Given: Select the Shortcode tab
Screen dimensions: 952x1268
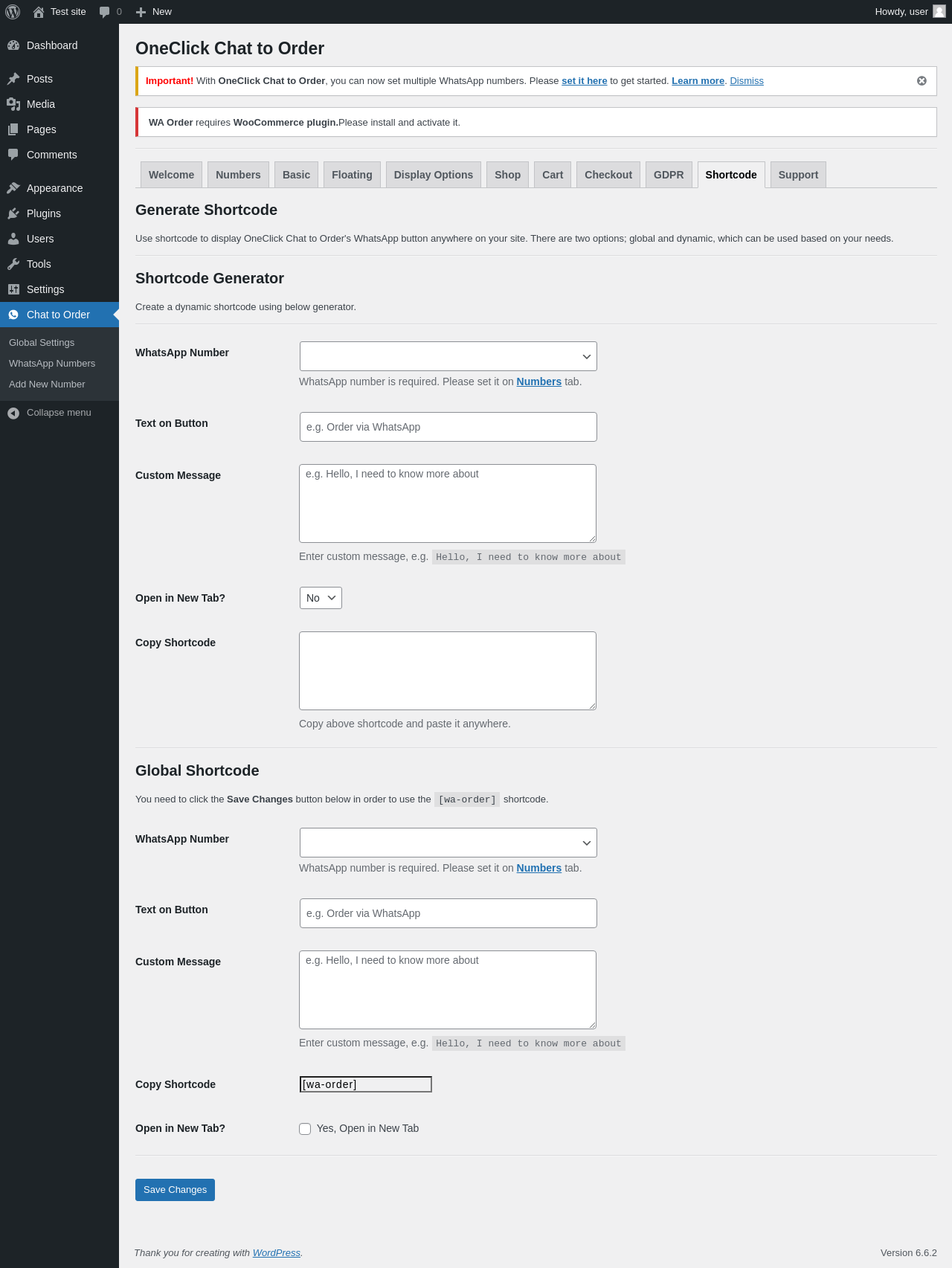Looking at the screenshot, I should (x=731, y=175).
